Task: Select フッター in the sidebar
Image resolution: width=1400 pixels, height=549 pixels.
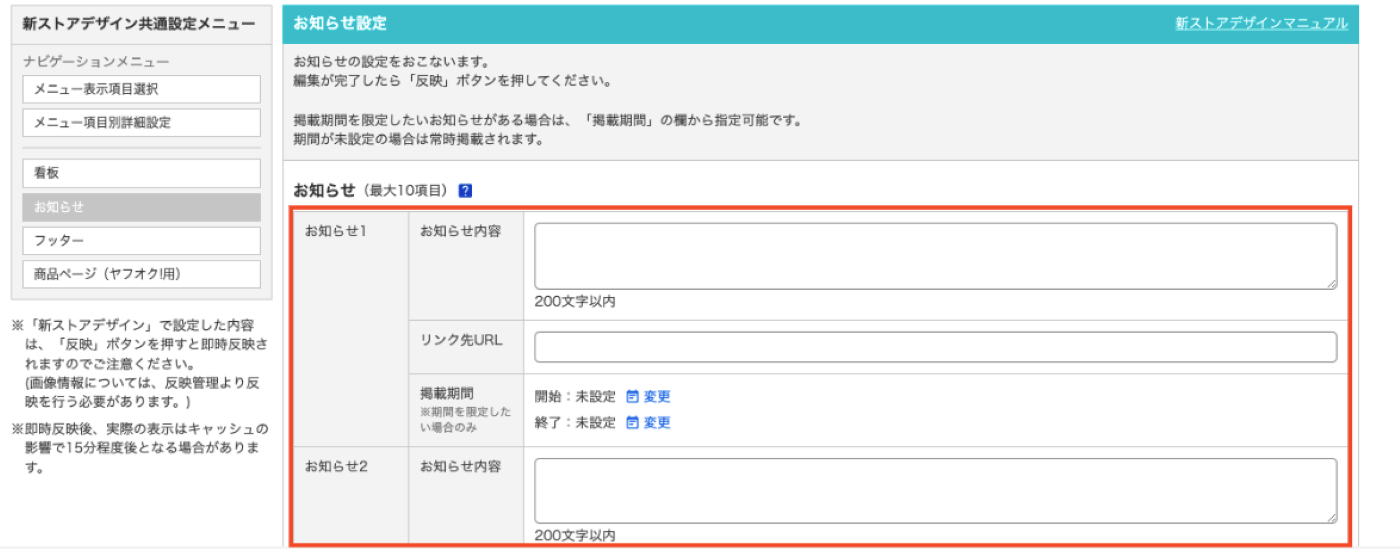Action: tap(141, 241)
